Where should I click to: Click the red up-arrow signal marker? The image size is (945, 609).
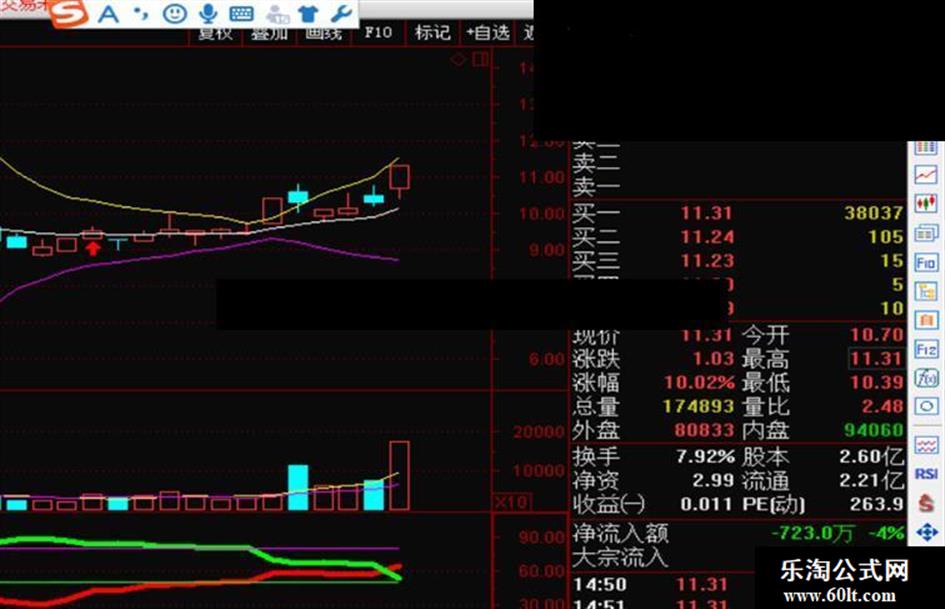tap(92, 248)
